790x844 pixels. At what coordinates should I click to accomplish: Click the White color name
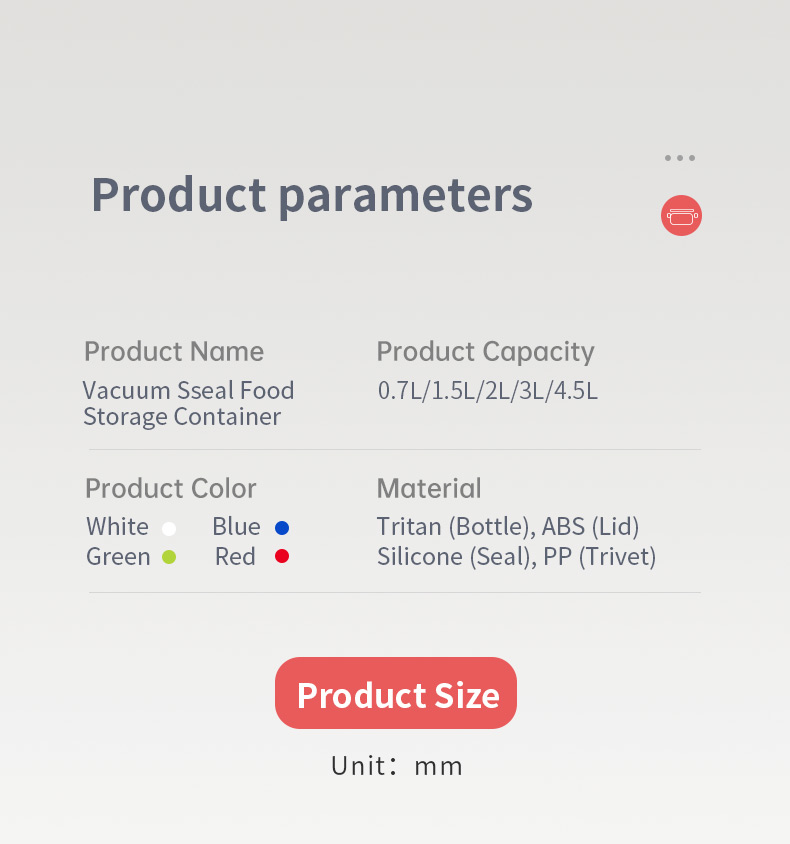pos(117,526)
